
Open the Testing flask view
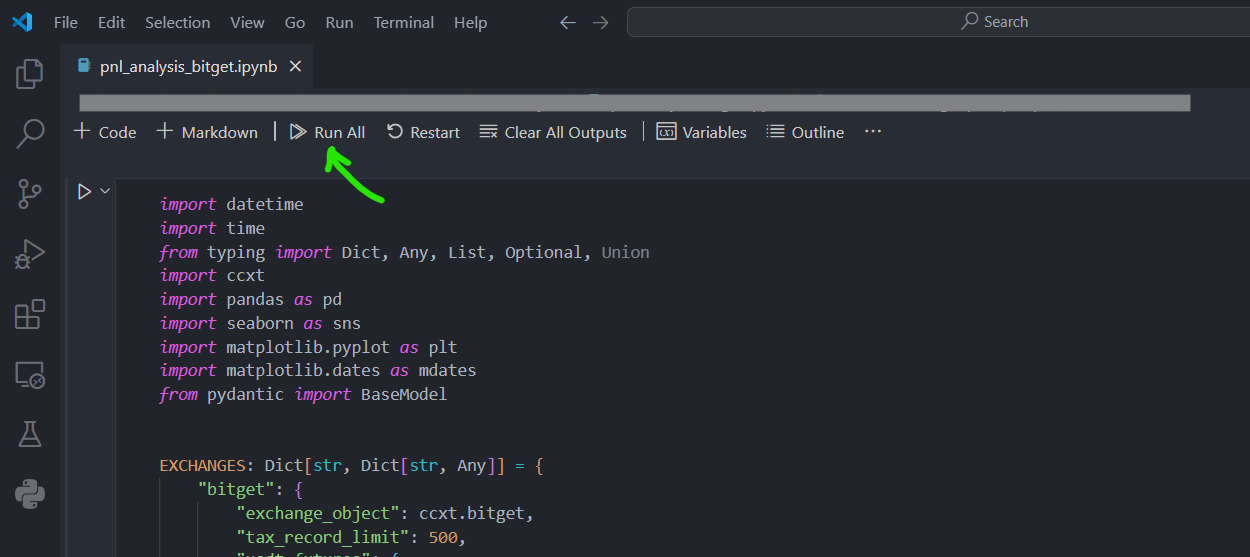coord(30,434)
